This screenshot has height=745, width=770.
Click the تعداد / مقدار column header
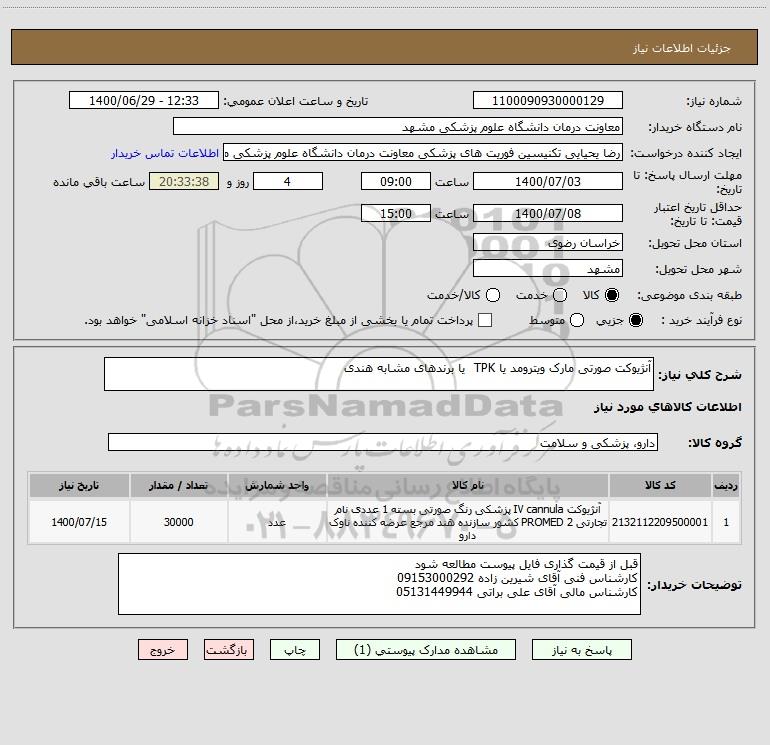178,486
